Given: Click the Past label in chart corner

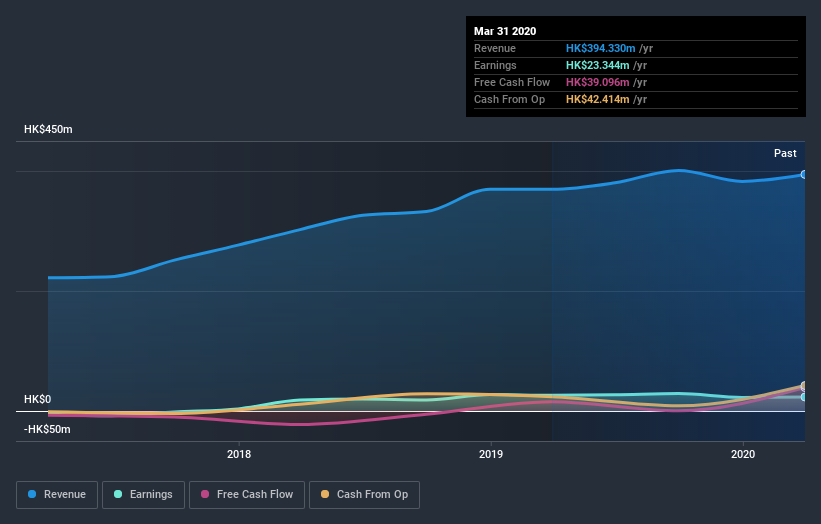Looking at the screenshot, I should point(785,153).
